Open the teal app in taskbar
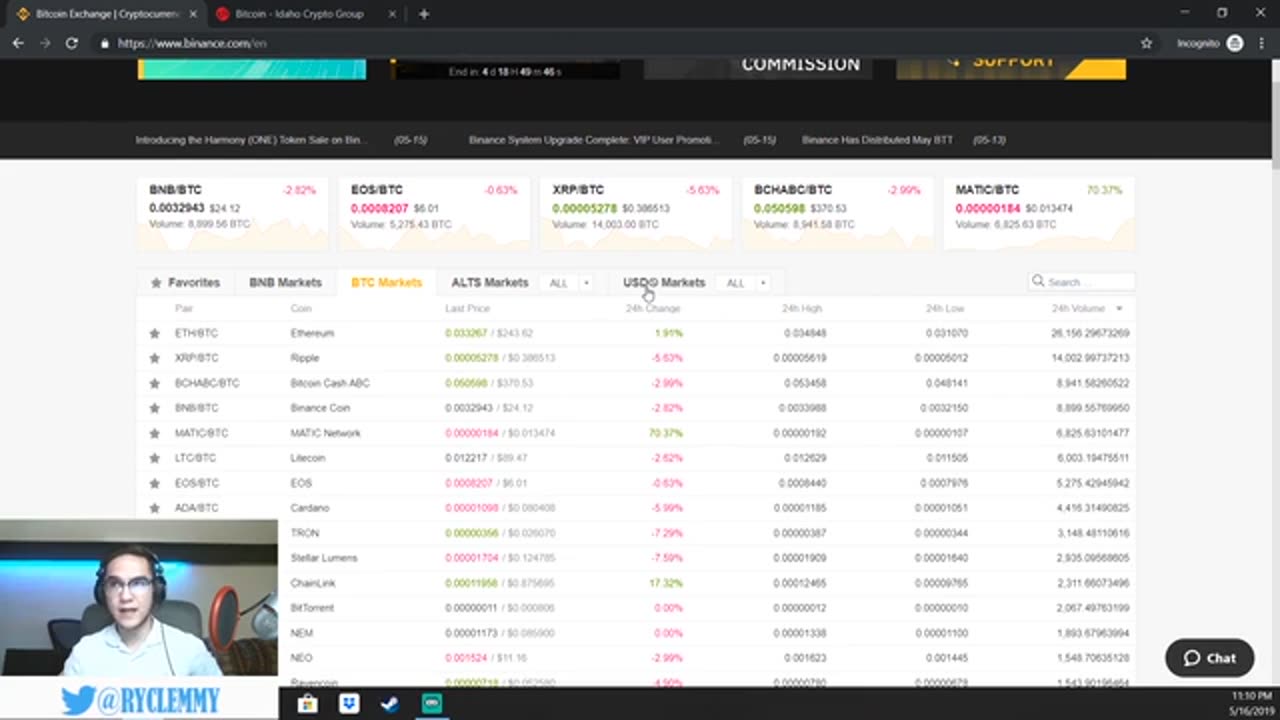 (x=431, y=704)
